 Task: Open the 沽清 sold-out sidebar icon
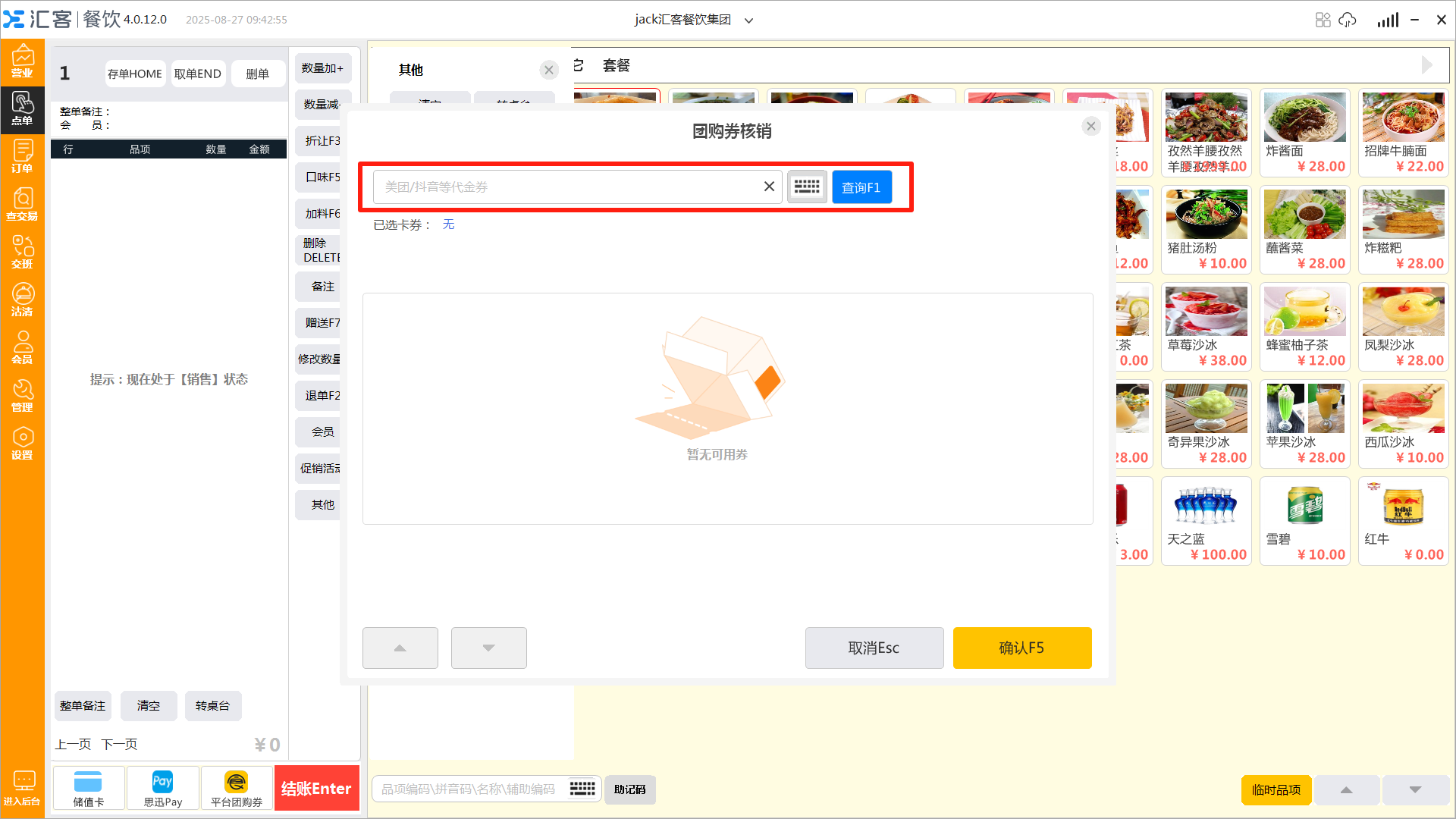click(22, 300)
